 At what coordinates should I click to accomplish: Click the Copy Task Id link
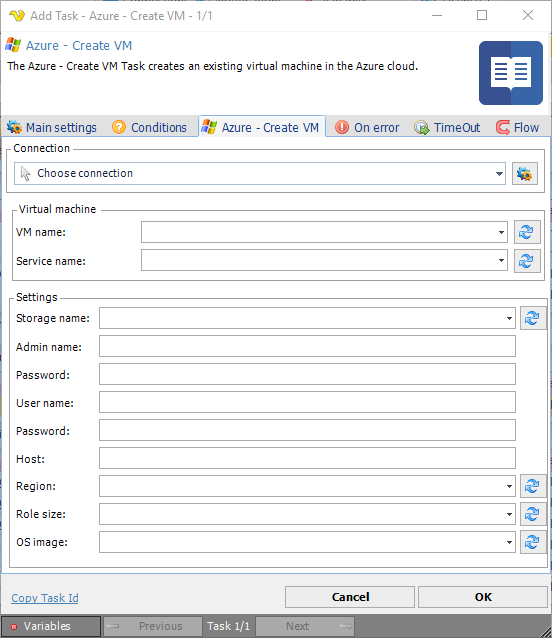(45, 598)
